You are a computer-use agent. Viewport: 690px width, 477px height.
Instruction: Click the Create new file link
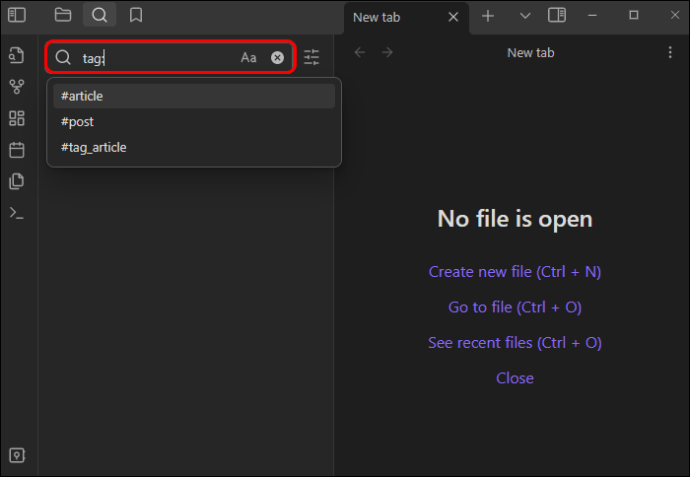tap(515, 272)
